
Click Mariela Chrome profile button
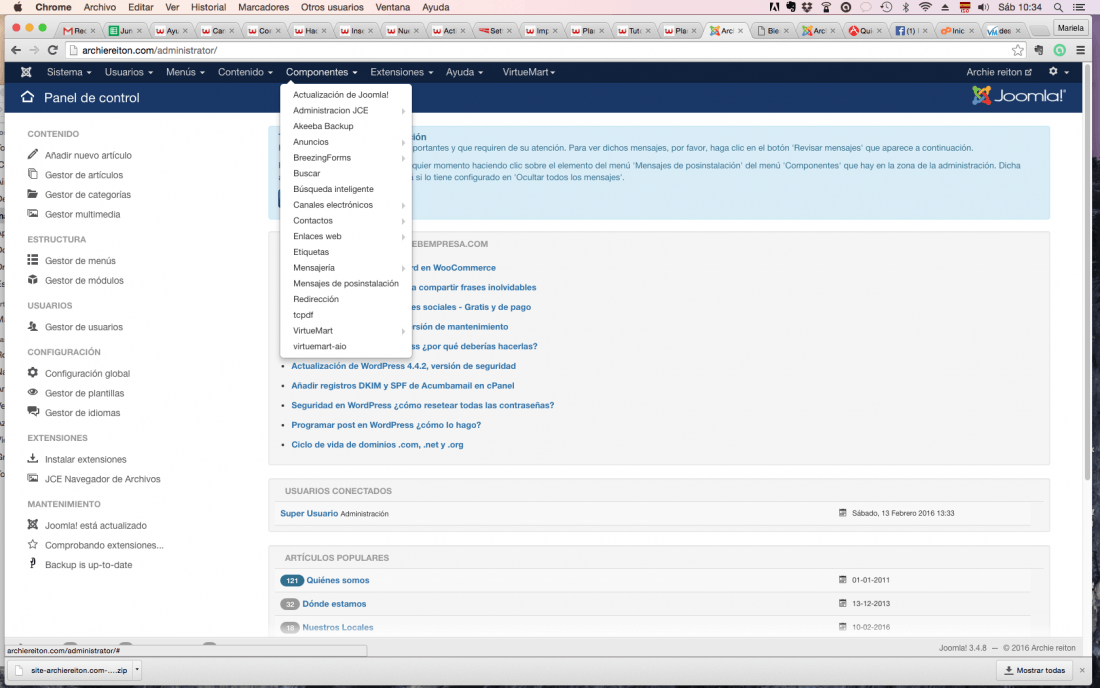point(1071,28)
